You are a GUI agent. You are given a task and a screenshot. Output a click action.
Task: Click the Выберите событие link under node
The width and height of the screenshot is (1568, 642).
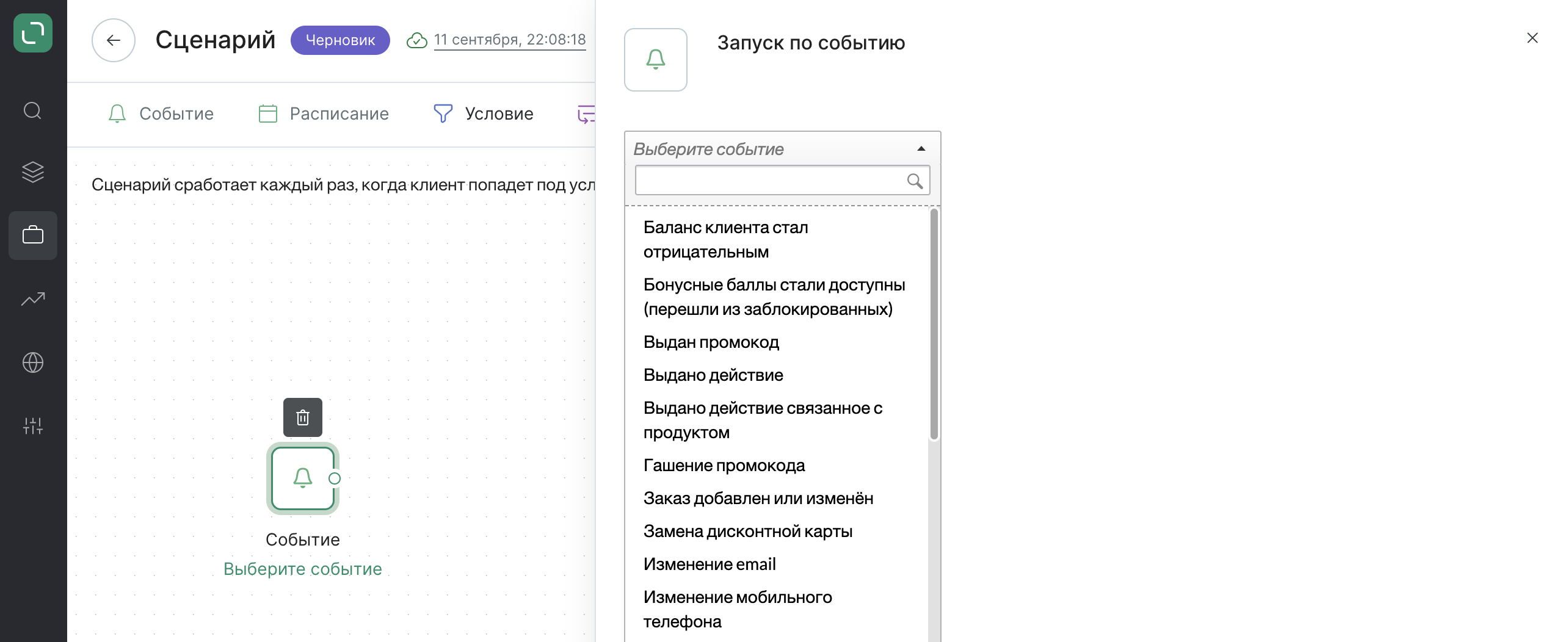click(303, 569)
